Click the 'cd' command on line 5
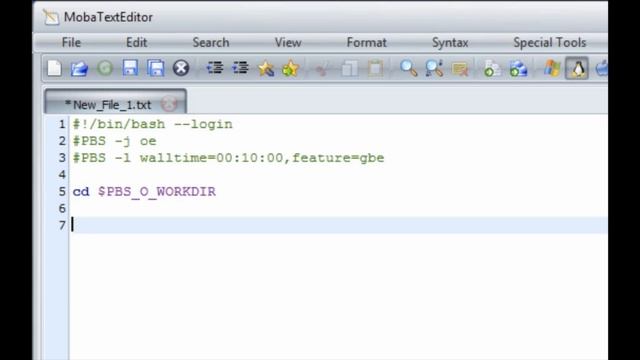The height and width of the screenshot is (360, 640). (81, 191)
